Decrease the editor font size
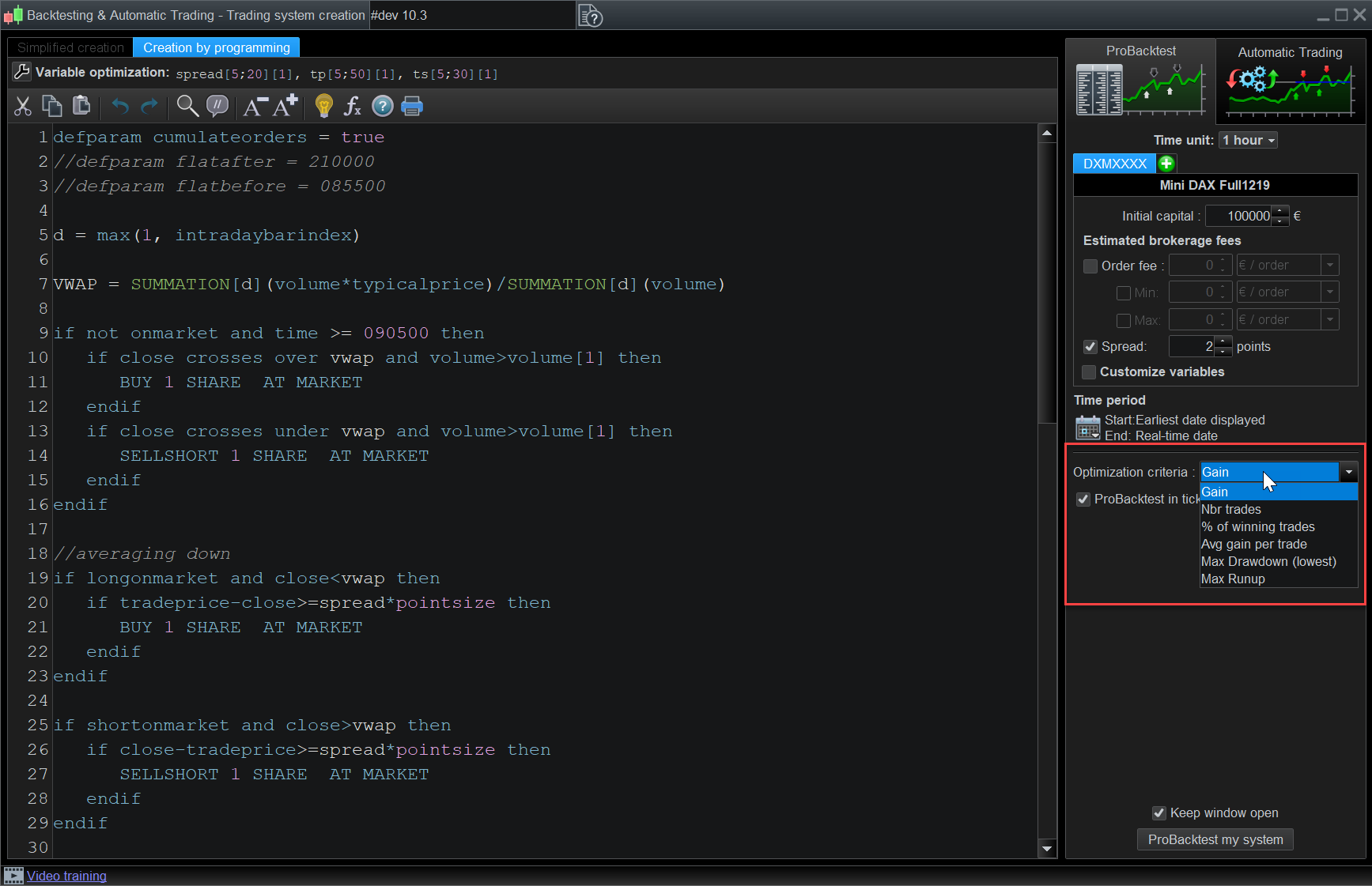This screenshot has height=886, width=1372. point(255,106)
